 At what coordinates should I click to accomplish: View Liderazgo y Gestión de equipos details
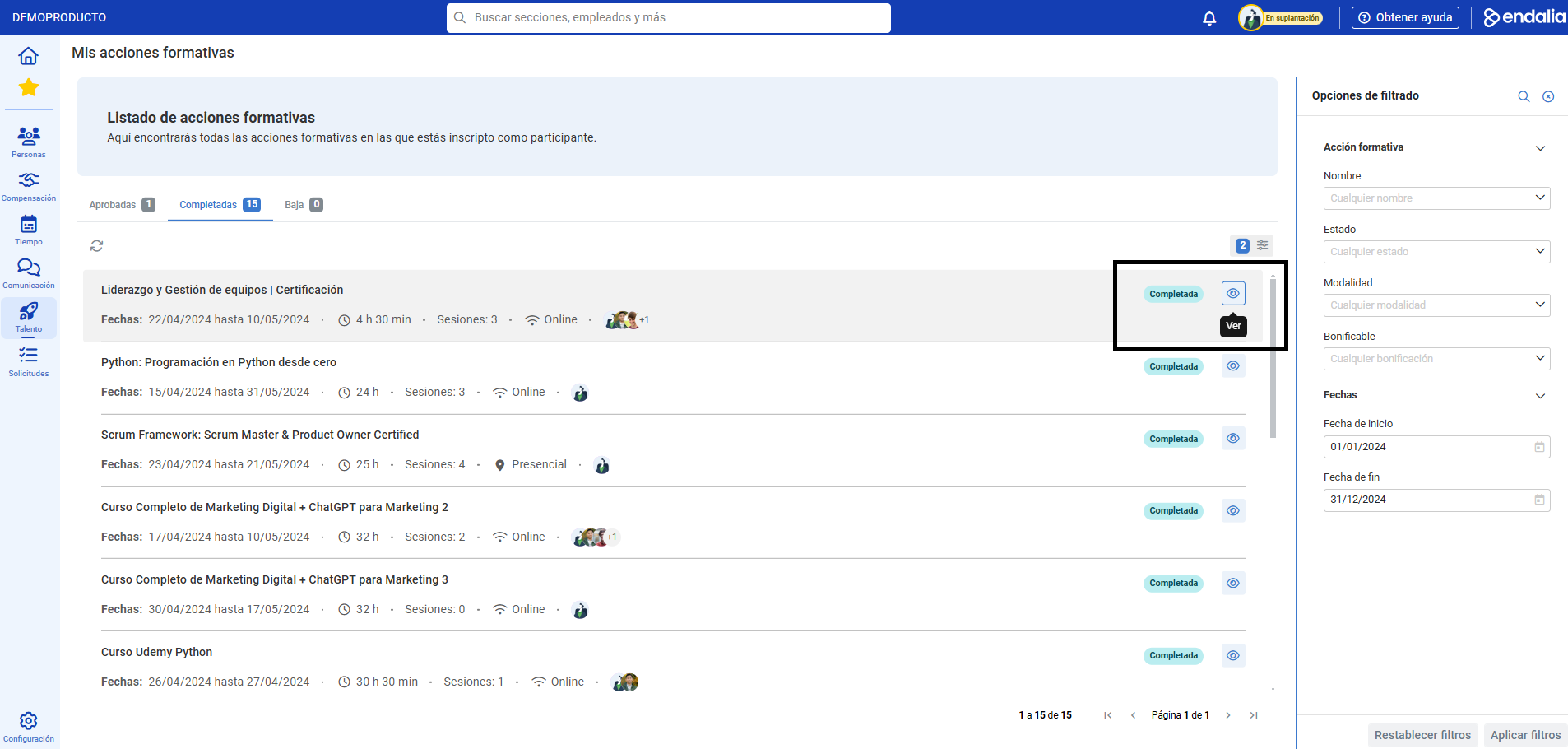tap(1233, 294)
